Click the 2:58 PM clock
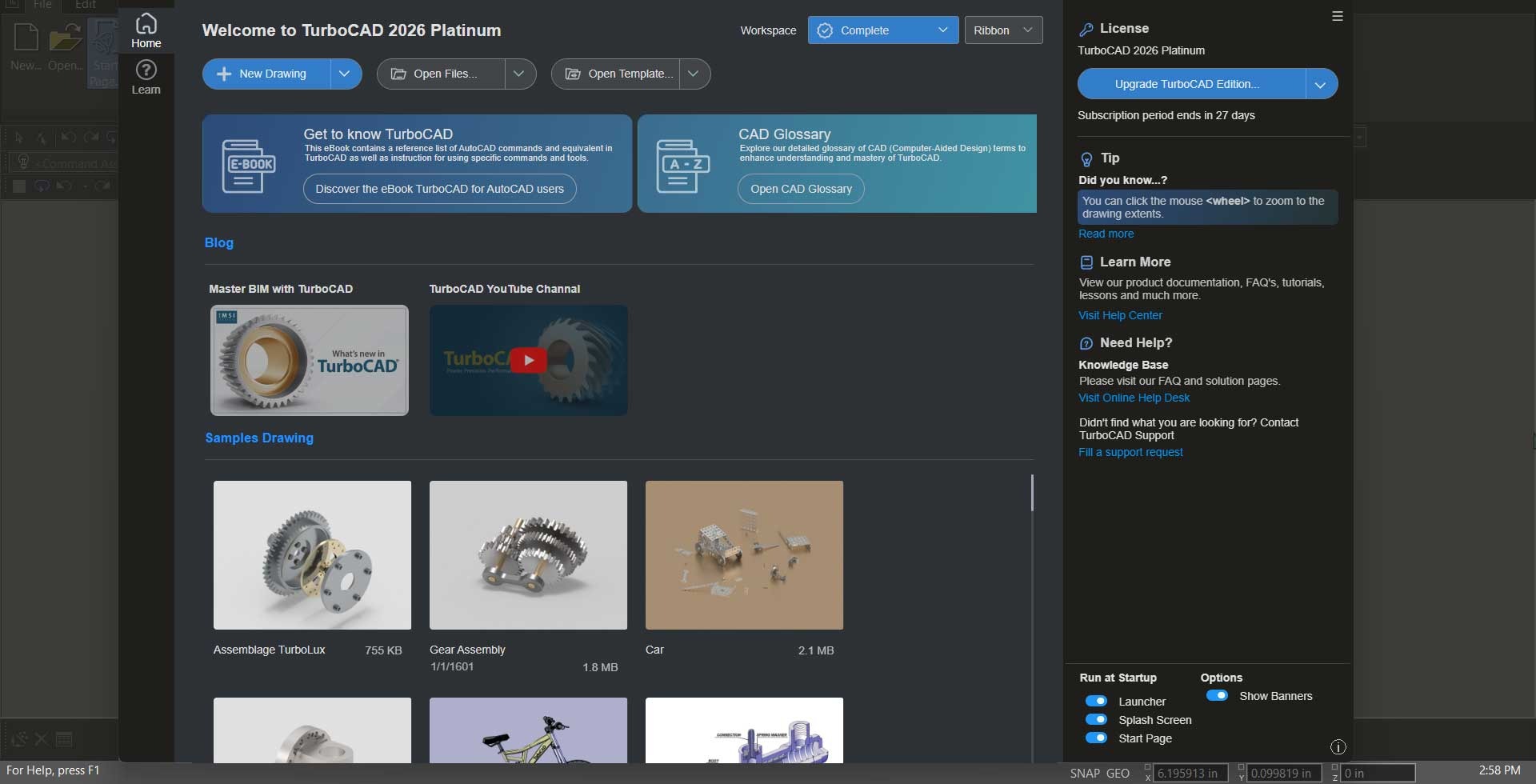Screen dimensions: 1536x784 pyautogui.click(x=1499, y=770)
